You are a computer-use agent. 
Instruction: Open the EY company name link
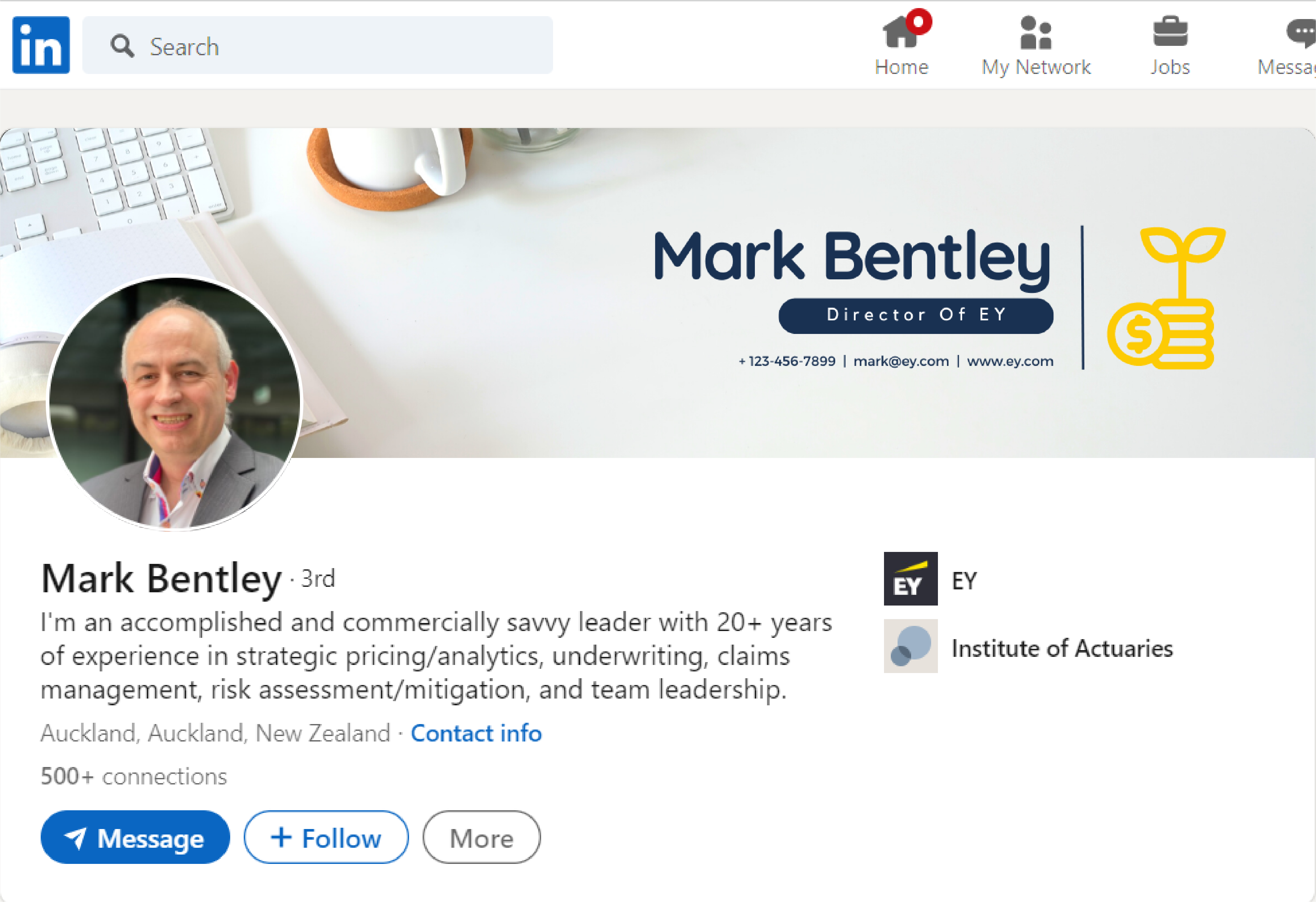964,581
